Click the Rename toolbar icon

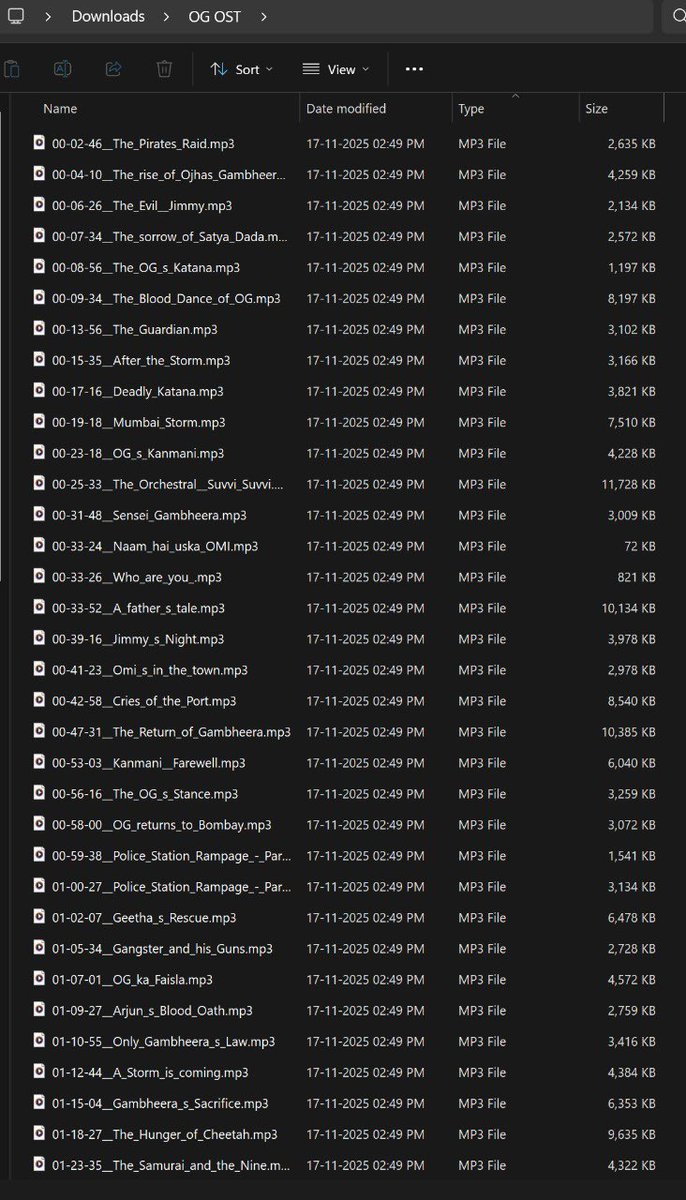point(62,69)
